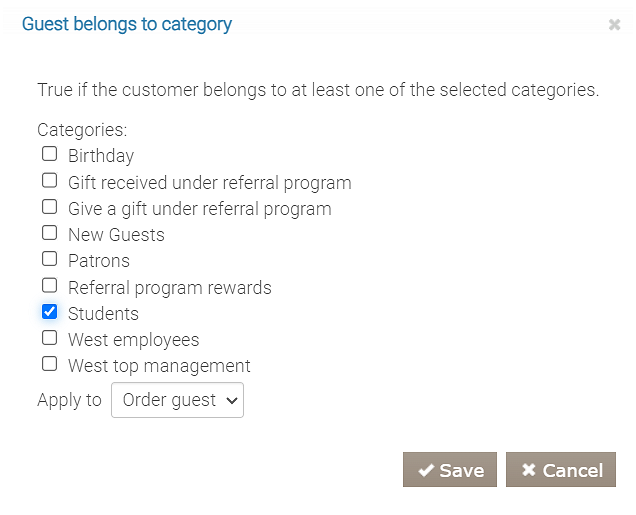Check the Birthday category checkbox

click(49, 154)
